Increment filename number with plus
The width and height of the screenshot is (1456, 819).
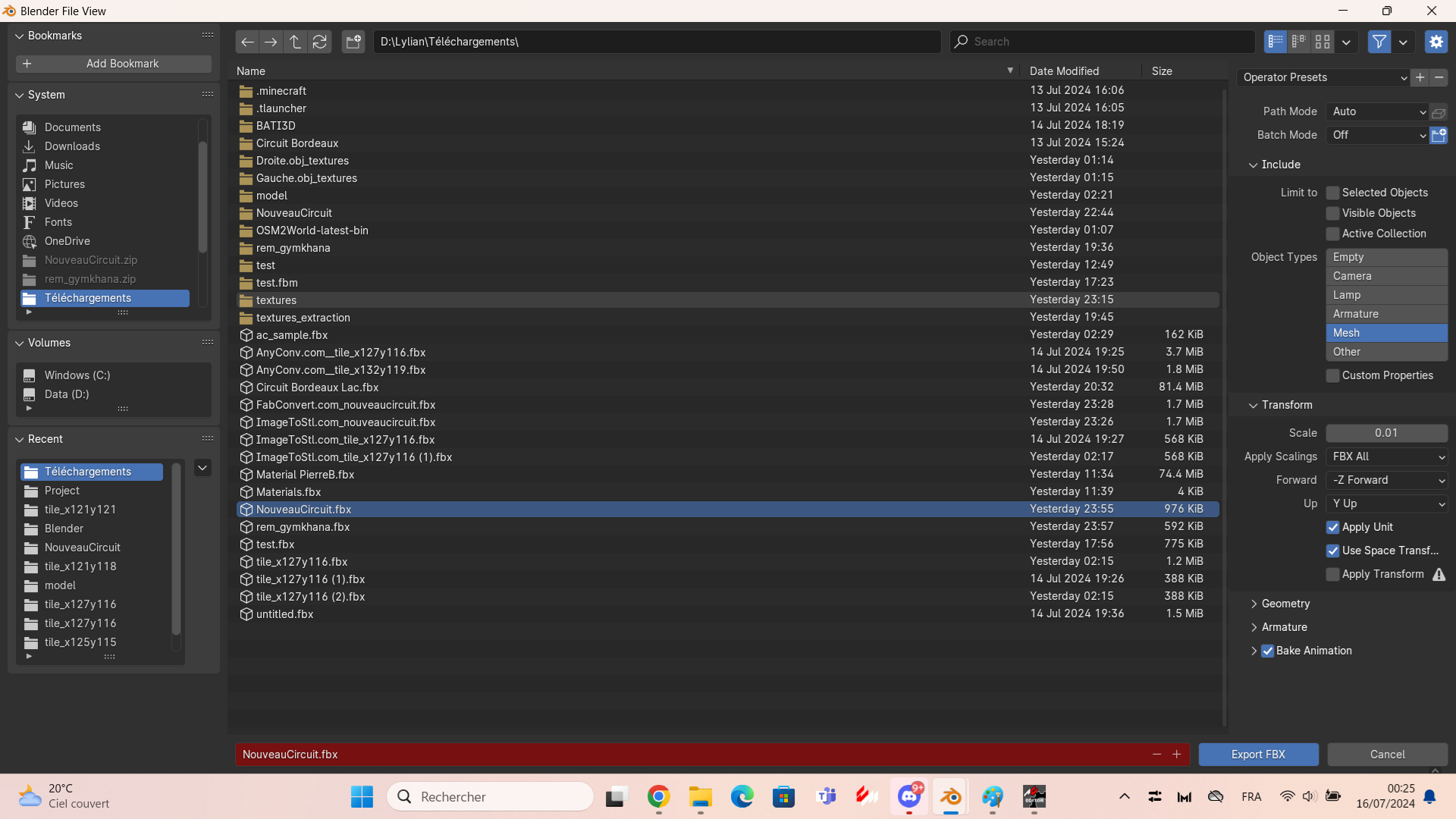1177,755
